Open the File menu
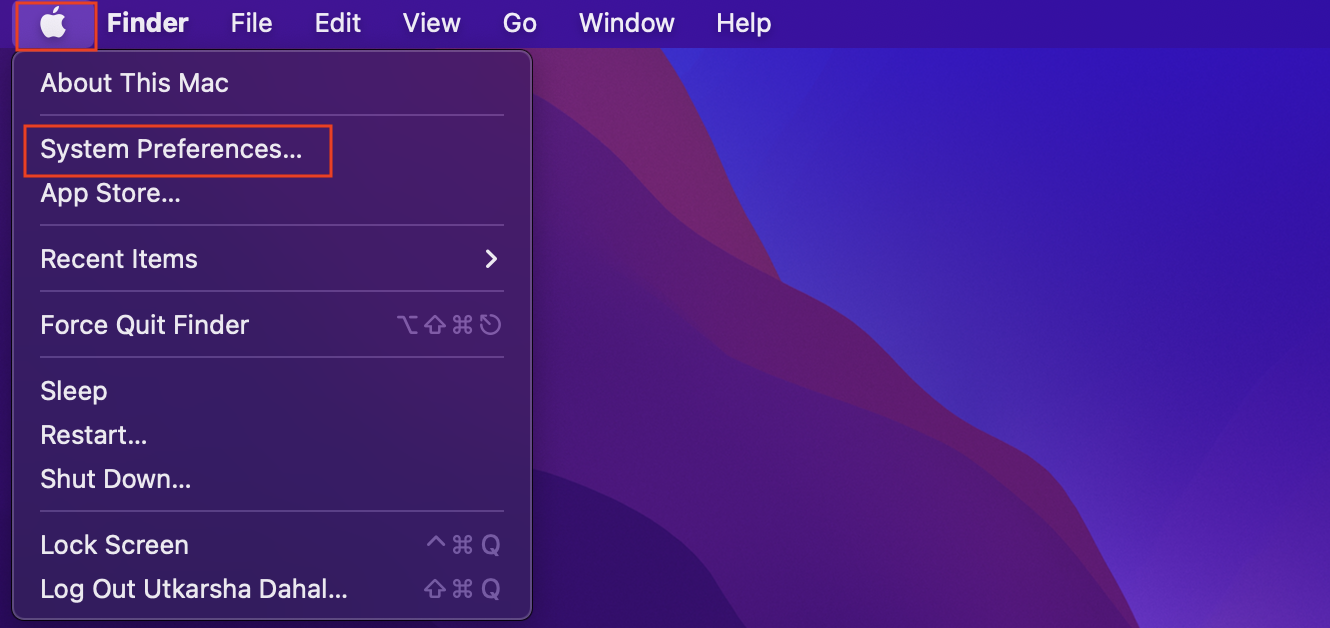The image size is (1330, 628). click(250, 22)
